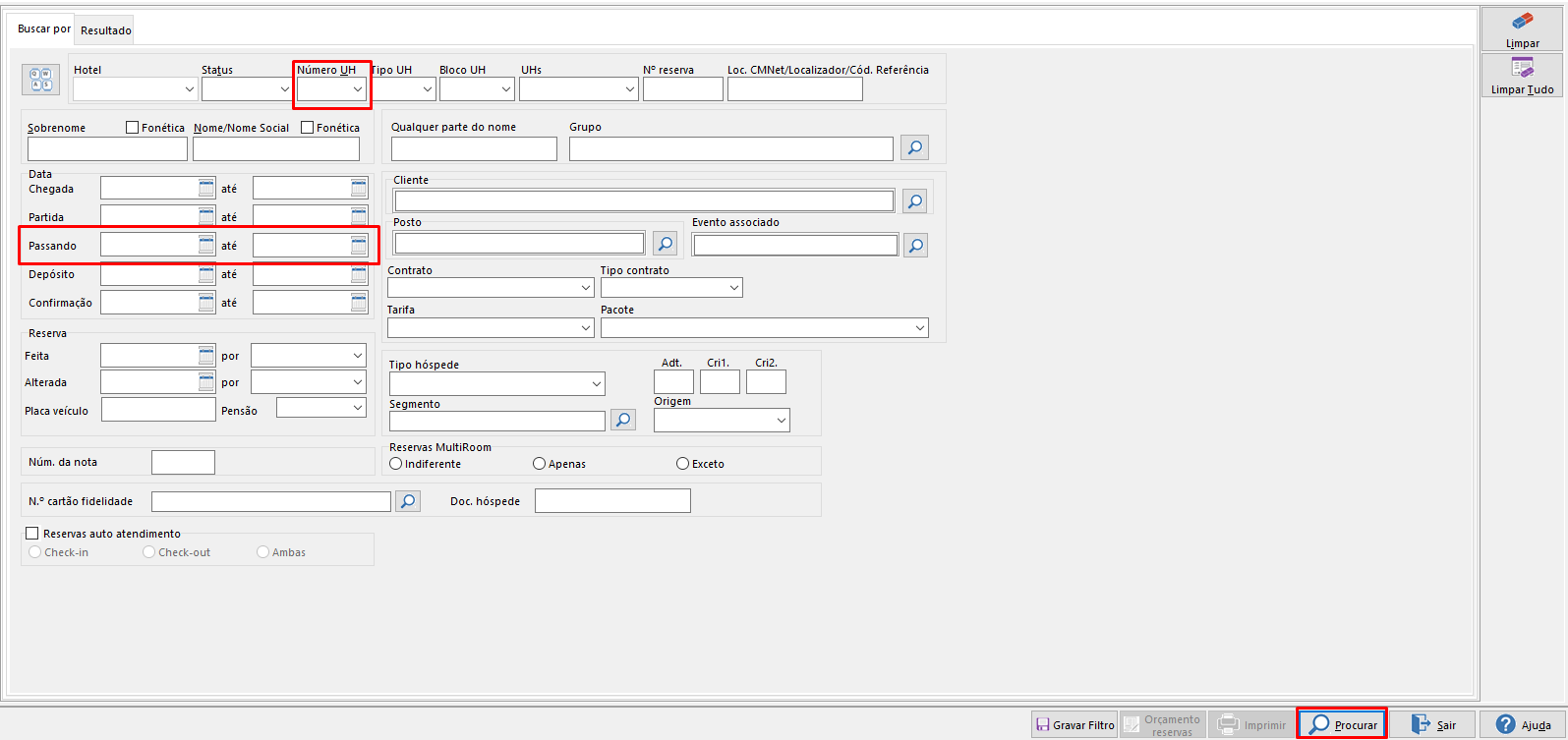
Task: Open the UHs dropdown
Action: click(x=579, y=89)
